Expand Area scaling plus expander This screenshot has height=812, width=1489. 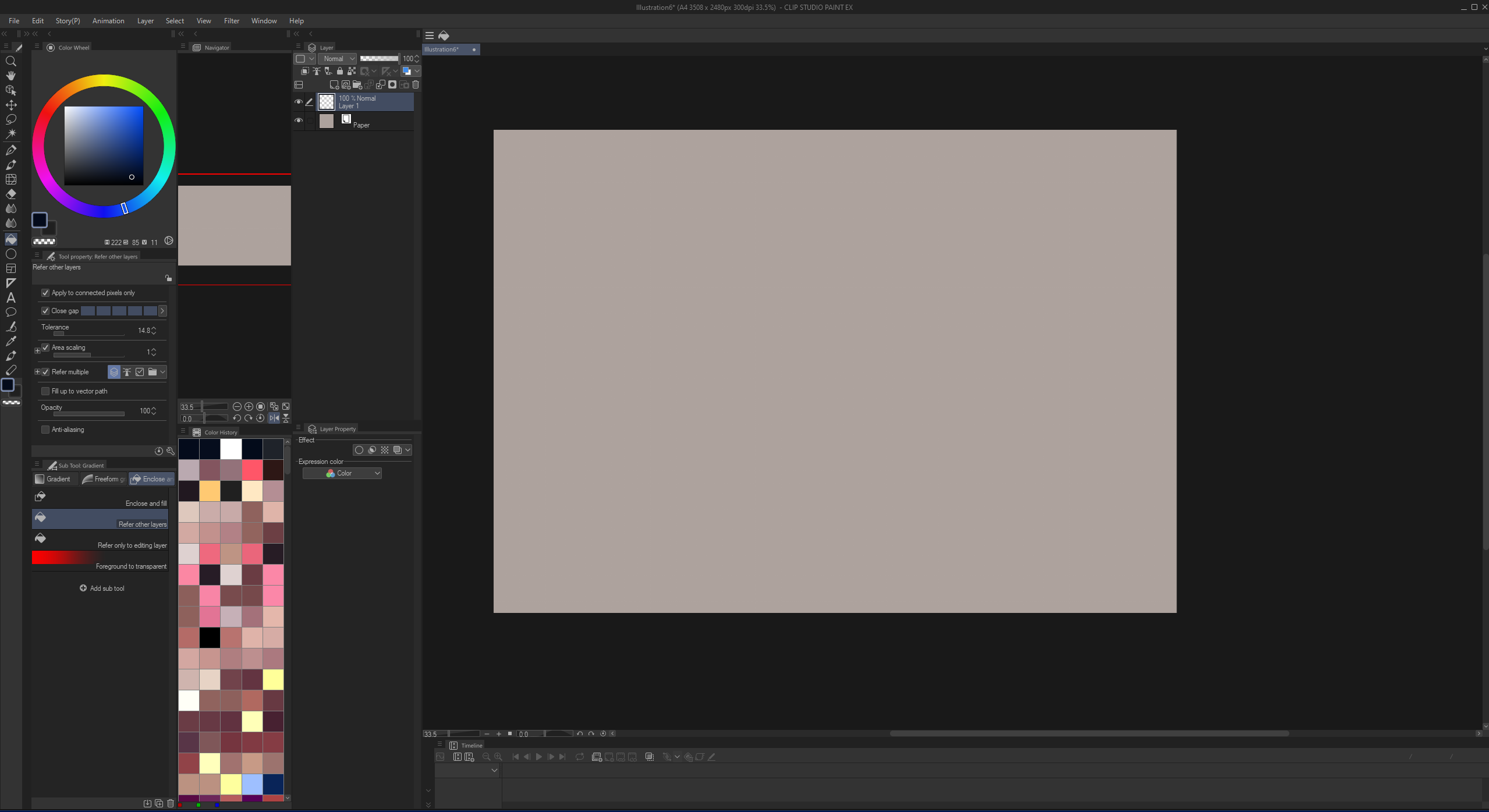click(x=37, y=350)
